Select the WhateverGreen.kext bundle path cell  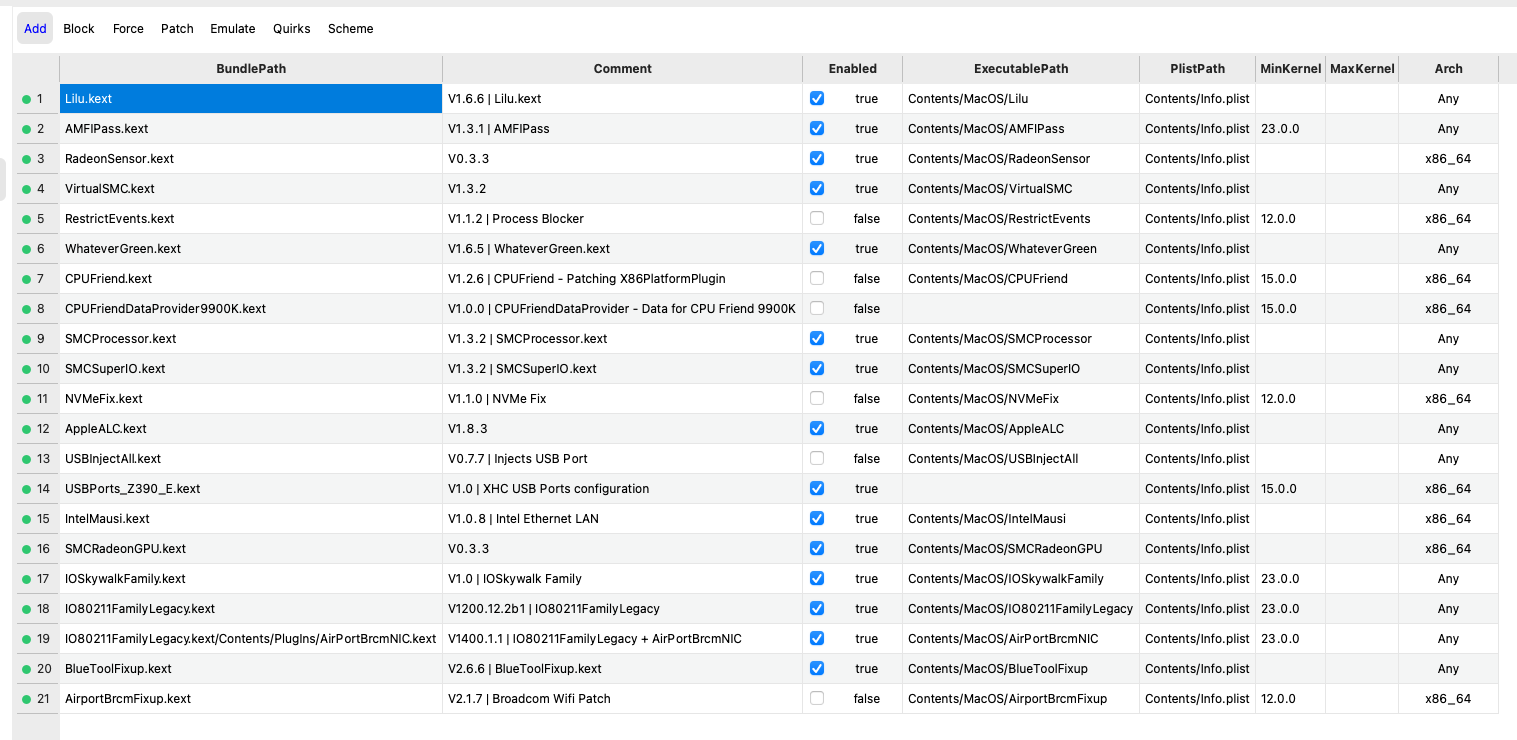[251, 249]
